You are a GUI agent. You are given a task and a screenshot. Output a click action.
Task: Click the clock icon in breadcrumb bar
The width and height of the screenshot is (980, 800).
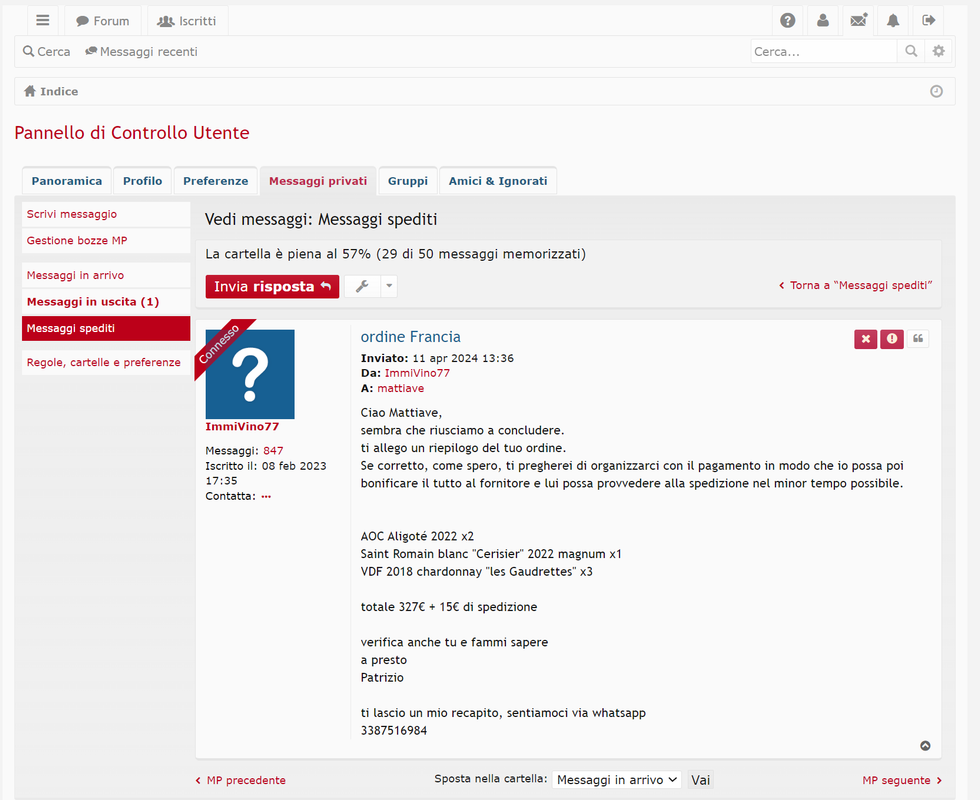936,91
